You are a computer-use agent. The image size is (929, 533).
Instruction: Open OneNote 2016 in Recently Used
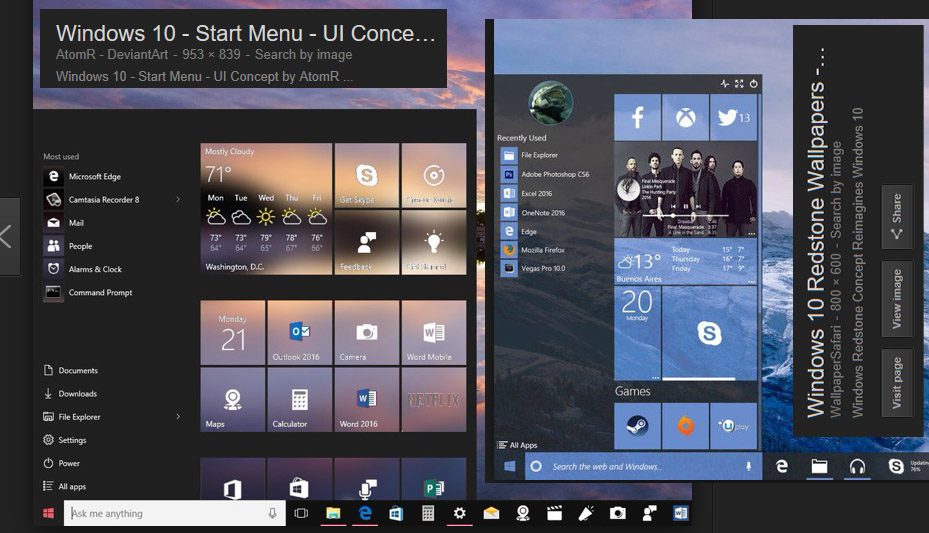coord(533,212)
